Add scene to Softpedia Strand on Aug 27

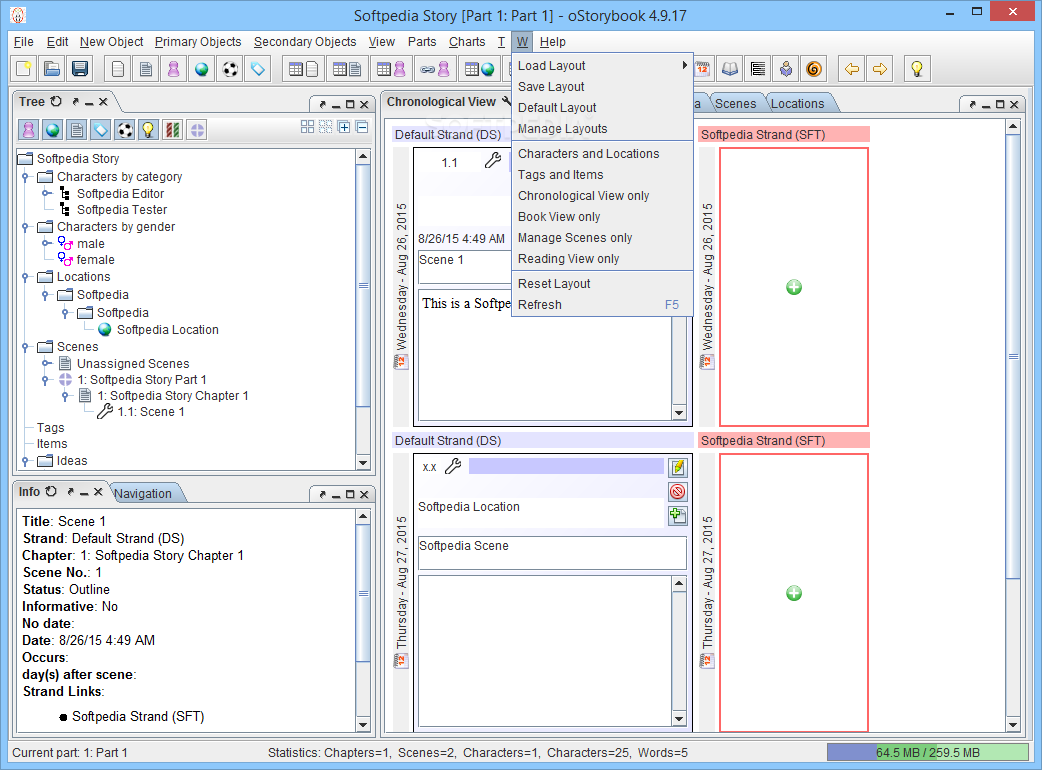click(x=793, y=593)
